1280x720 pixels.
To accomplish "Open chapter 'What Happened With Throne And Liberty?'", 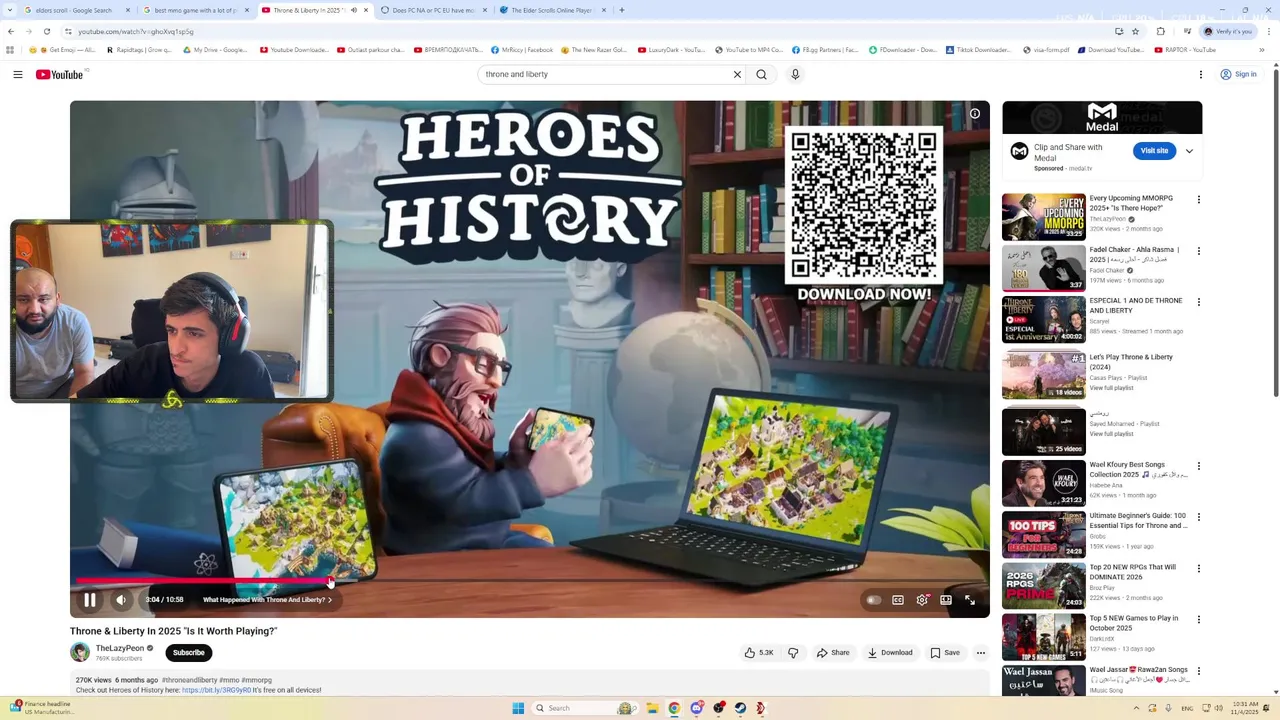I will pyautogui.click(x=267, y=600).
